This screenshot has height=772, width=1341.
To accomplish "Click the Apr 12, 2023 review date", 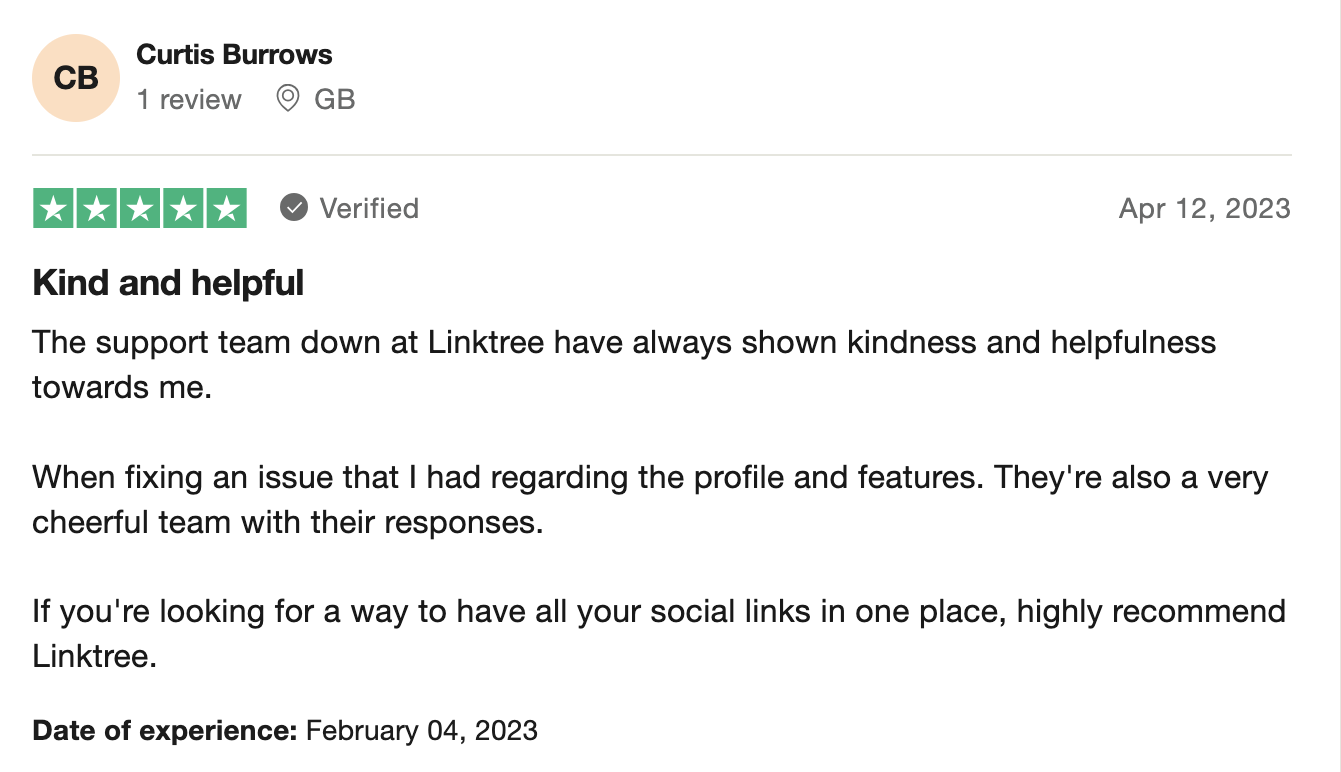I will (1205, 208).
